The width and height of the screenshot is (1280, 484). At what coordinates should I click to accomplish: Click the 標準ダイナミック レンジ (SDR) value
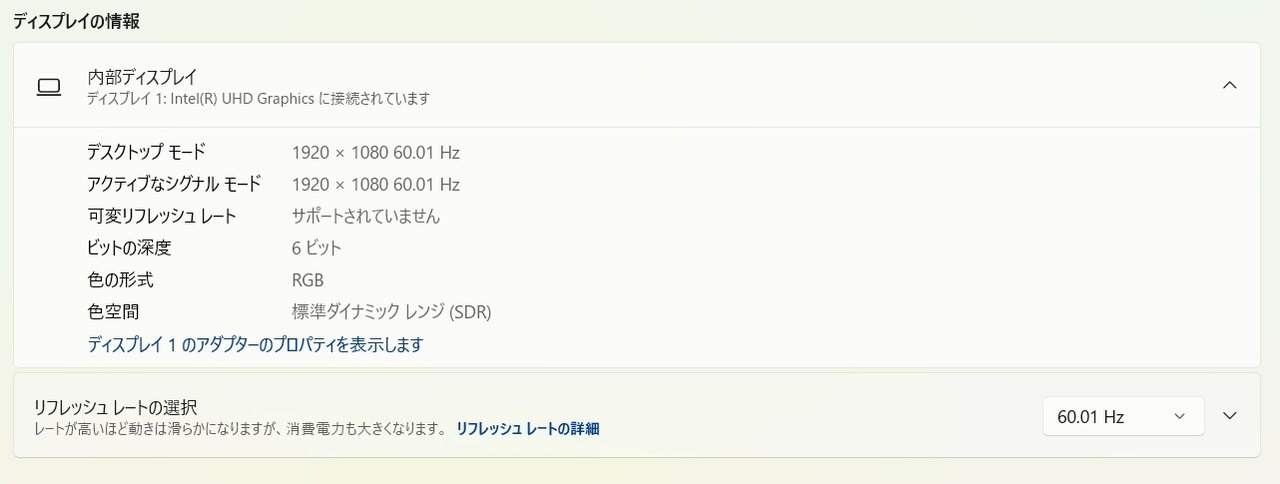pyautogui.click(x=391, y=312)
